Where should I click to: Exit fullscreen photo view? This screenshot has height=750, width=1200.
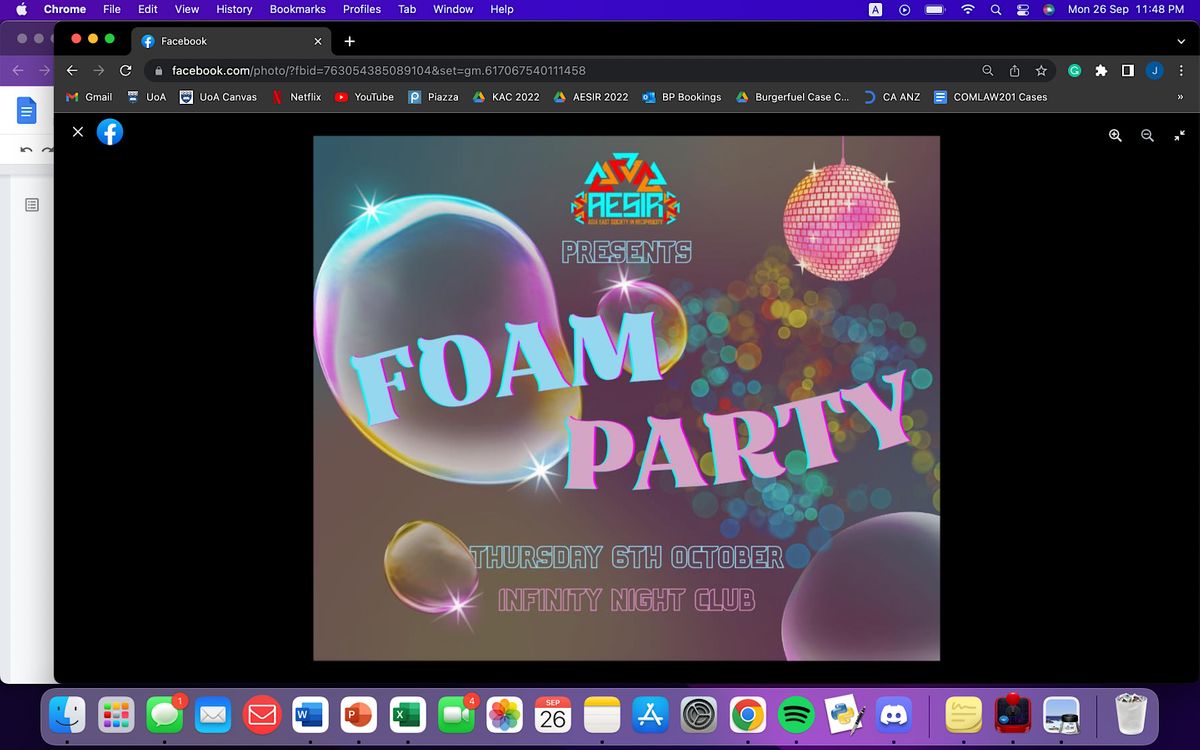click(1179, 136)
